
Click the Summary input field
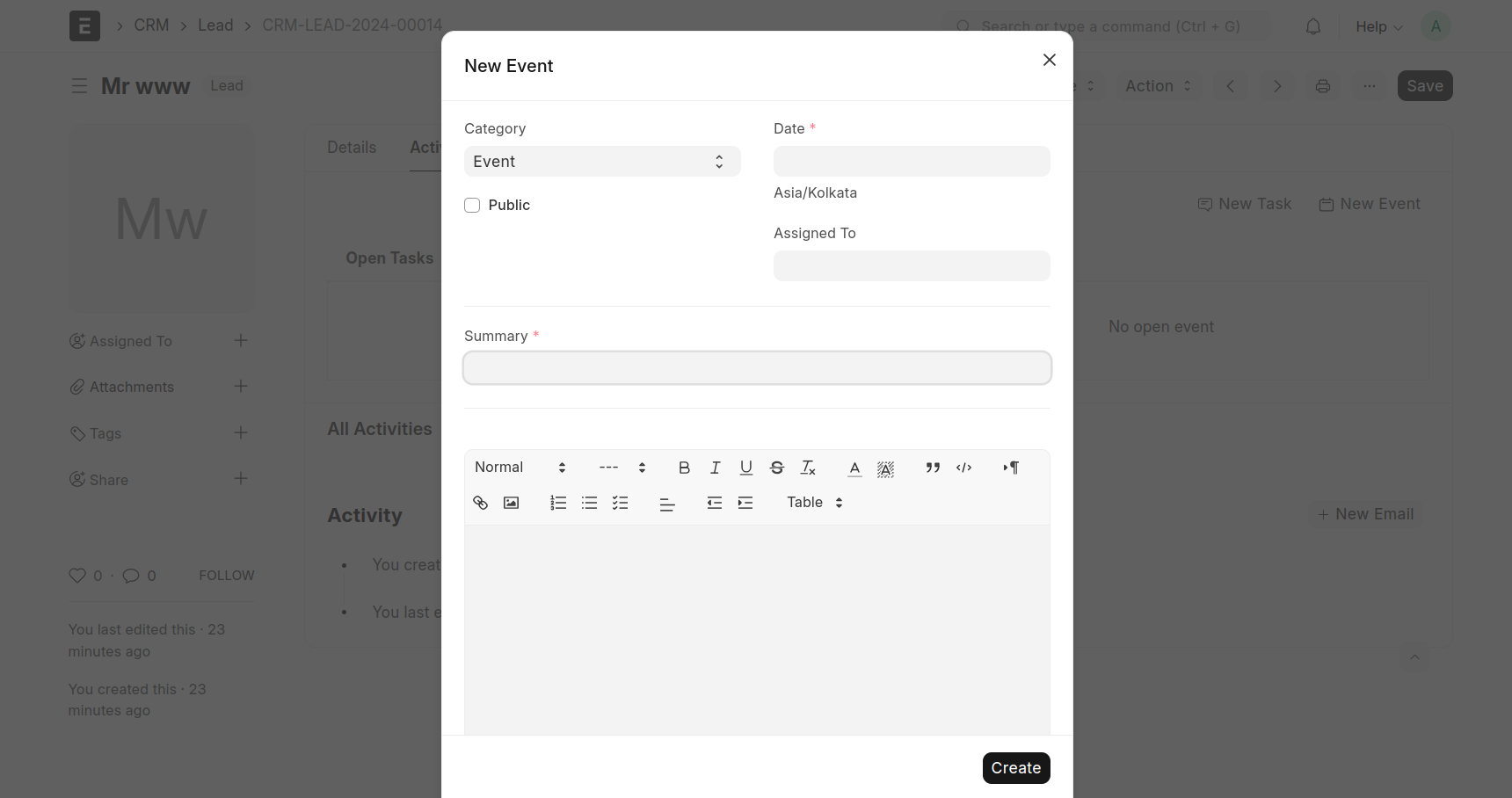pos(757,368)
